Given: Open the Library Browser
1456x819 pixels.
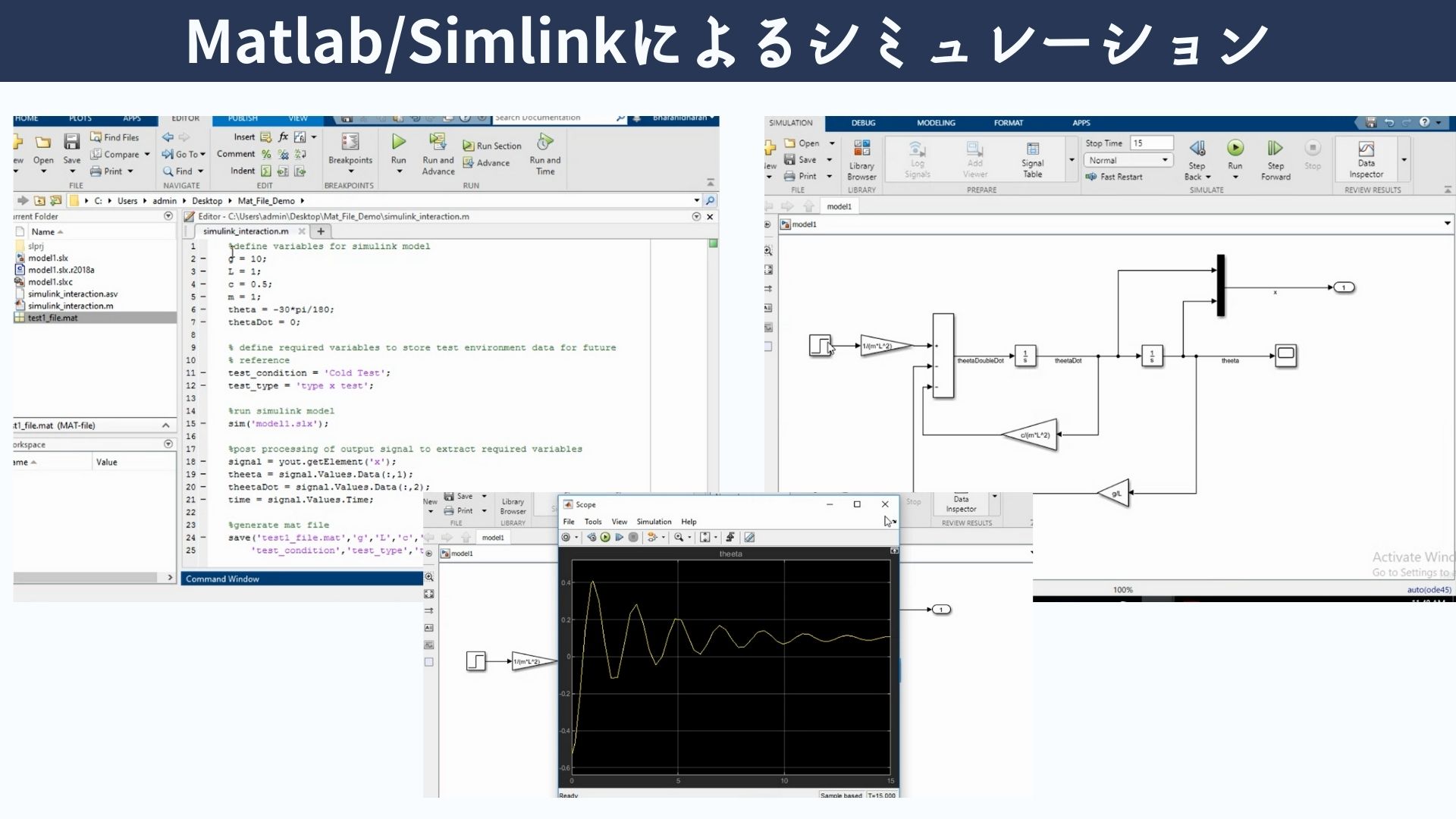Looking at the screenshot, I should pyautogui.click(x=861, y=160).
